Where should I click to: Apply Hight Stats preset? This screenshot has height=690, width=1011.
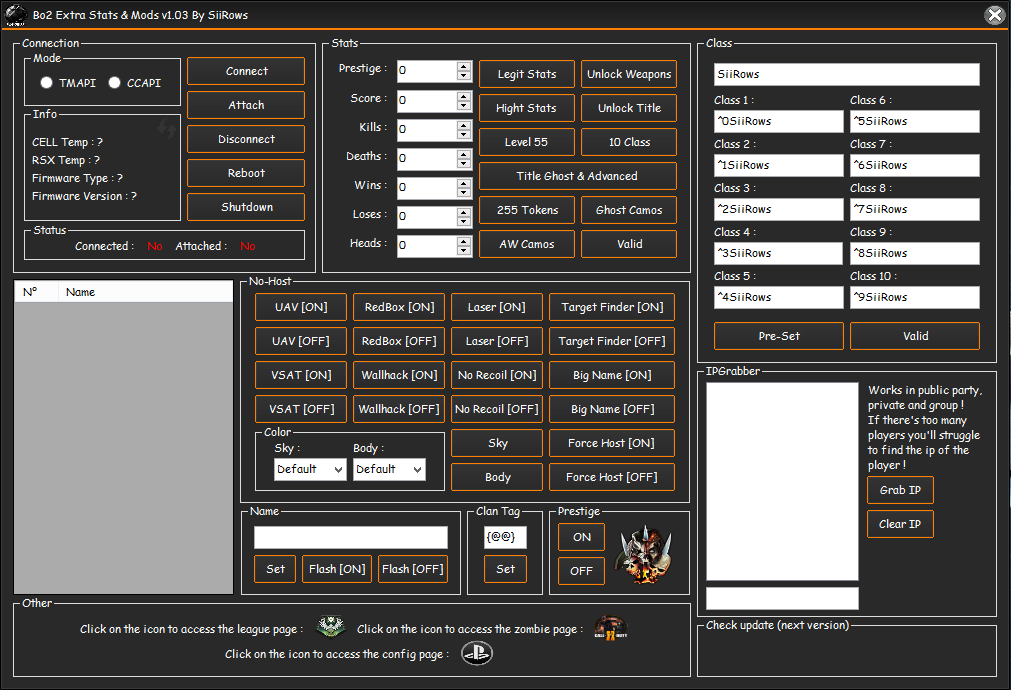click(527, 108)
